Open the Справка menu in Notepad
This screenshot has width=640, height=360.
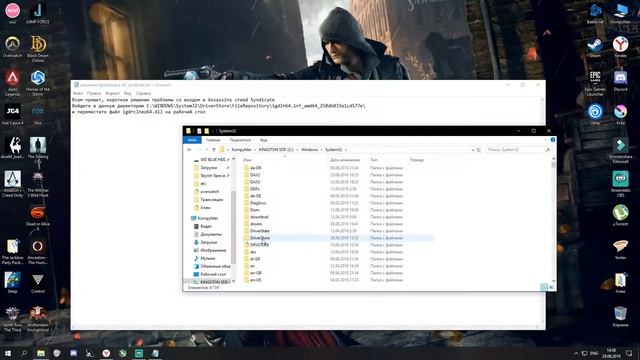click(x=143, y=93)
